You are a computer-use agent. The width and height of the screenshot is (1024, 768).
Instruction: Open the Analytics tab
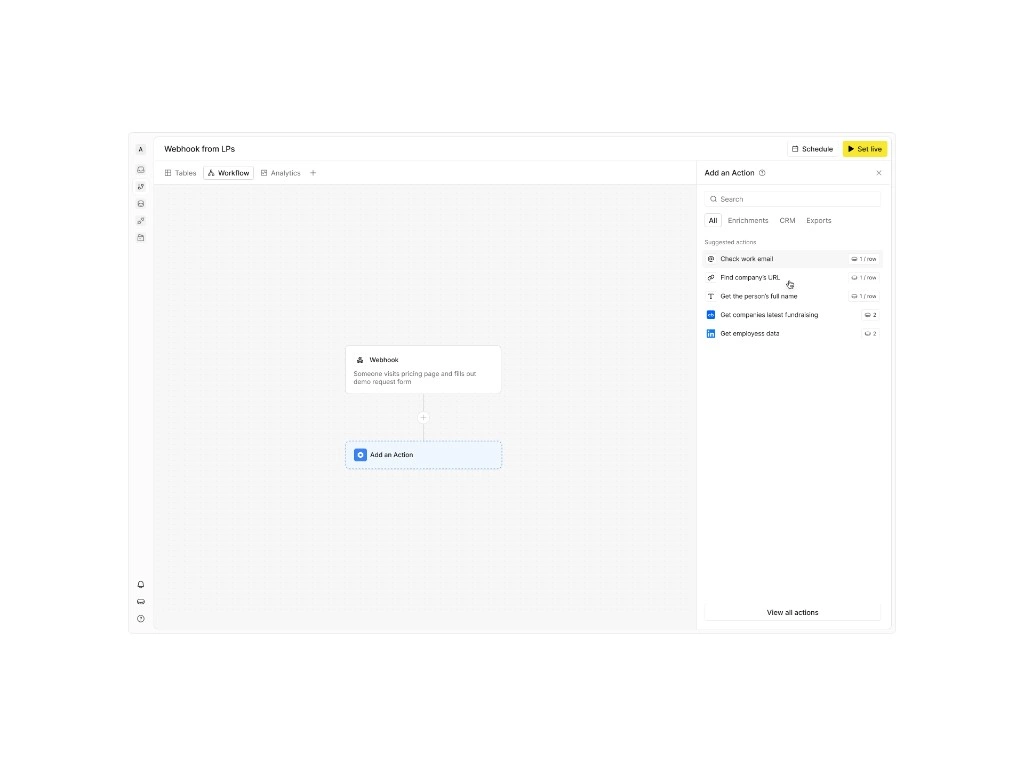coord(281,173)
